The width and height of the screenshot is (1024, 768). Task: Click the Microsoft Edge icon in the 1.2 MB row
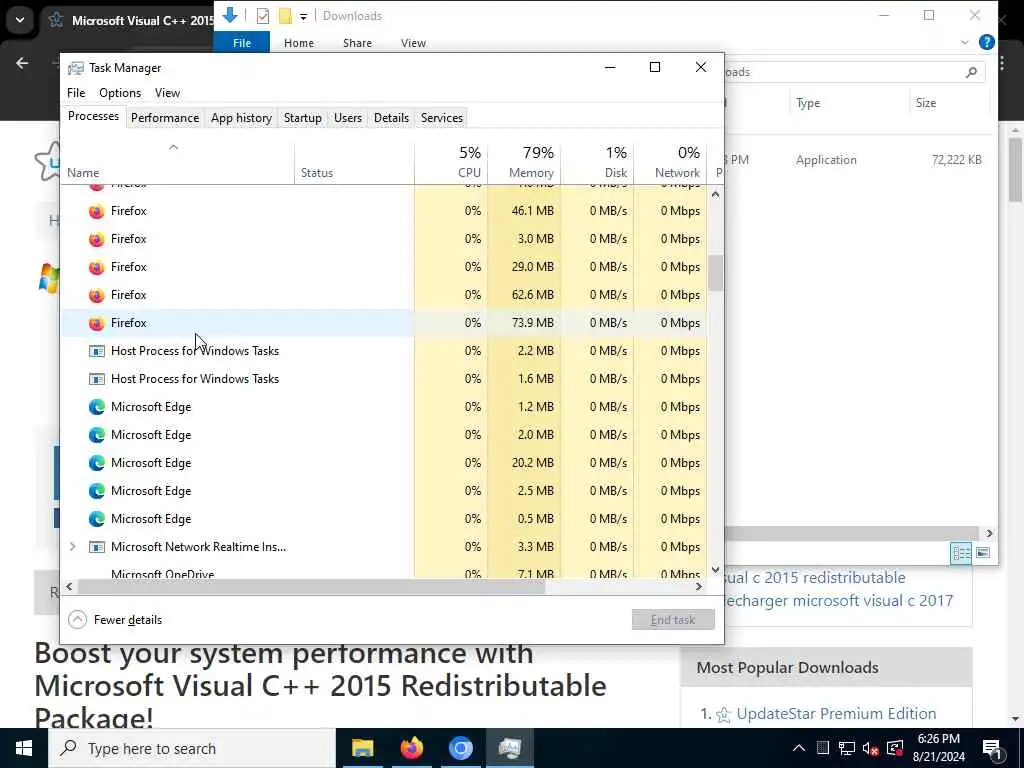click(x=97, y=407)
